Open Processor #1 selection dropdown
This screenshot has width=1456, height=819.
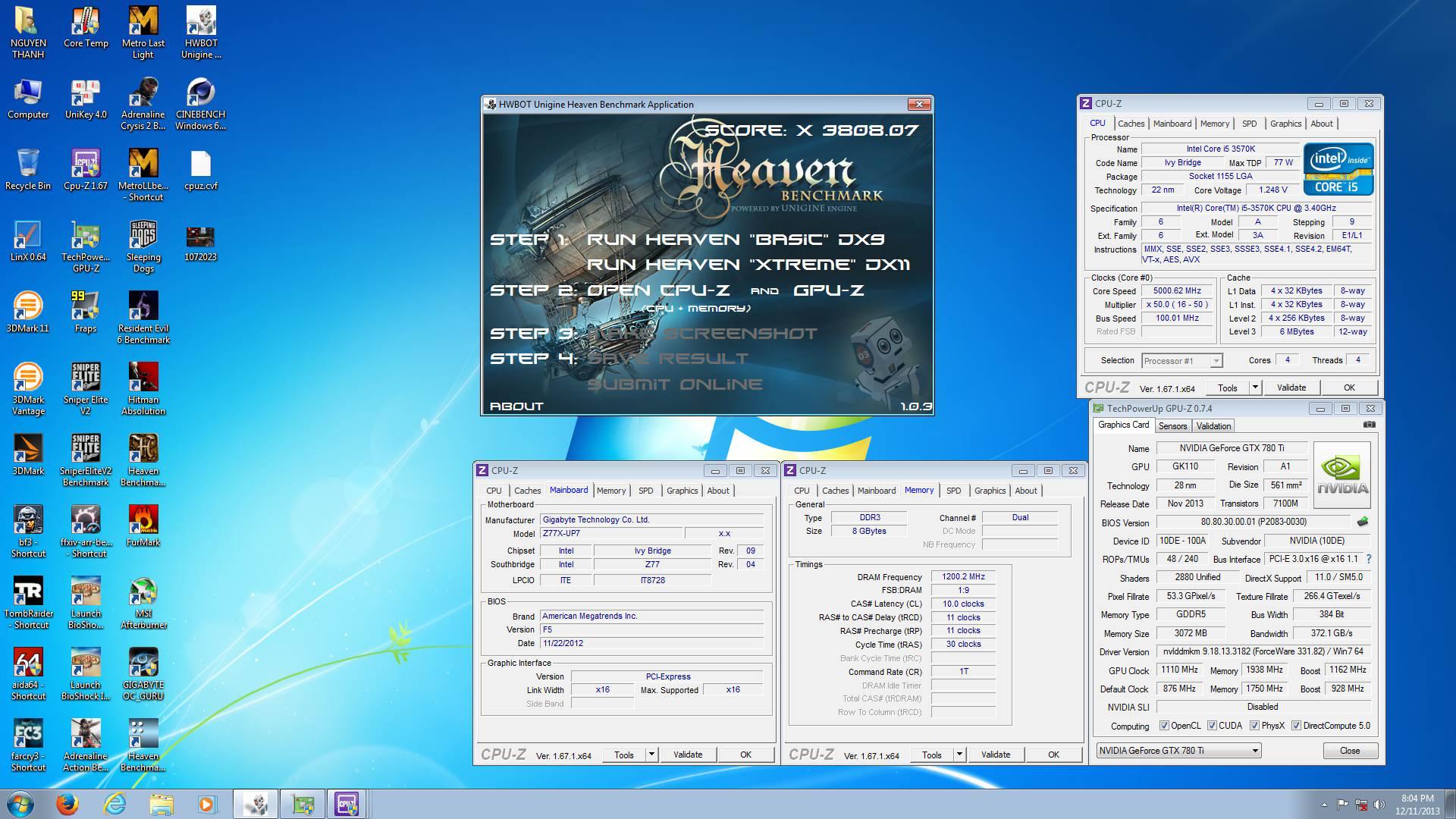pos(1181,360)
